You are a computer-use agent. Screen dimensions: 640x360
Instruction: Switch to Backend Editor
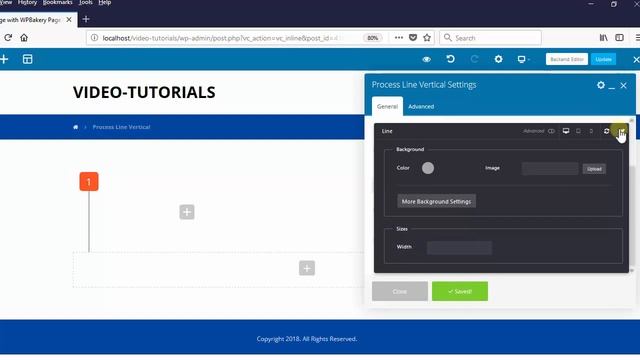(567, 59)
